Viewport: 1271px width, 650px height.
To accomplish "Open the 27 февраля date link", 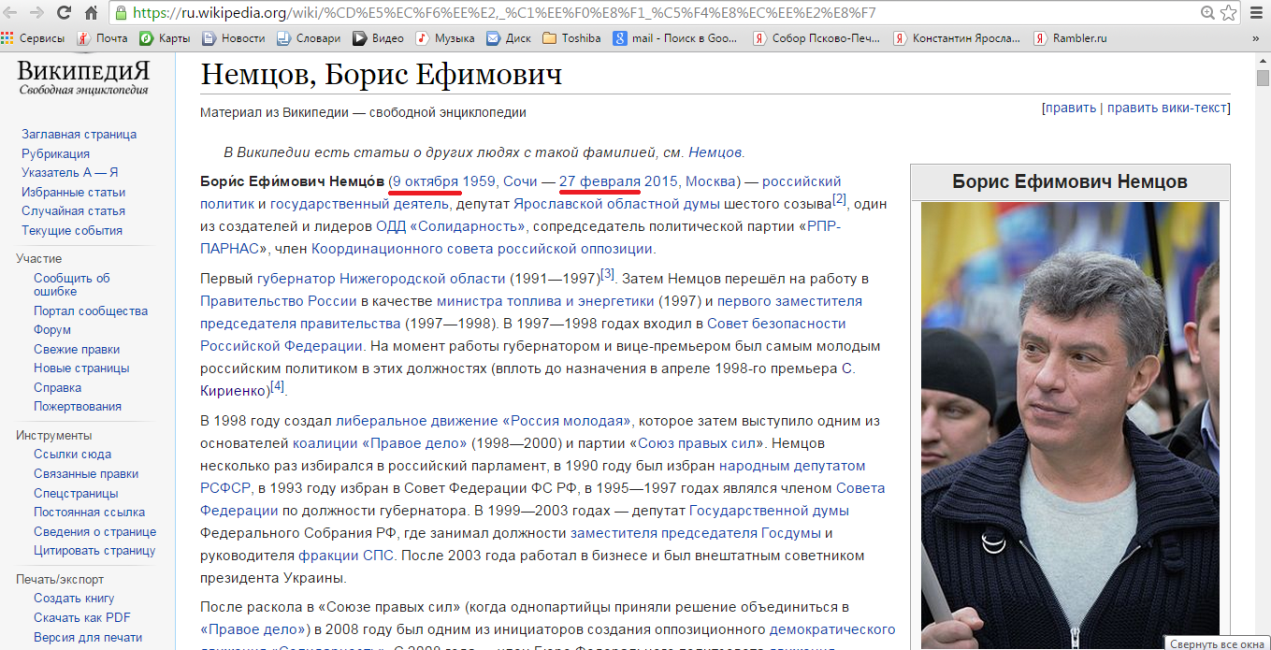I will click(x=600, y=181).
